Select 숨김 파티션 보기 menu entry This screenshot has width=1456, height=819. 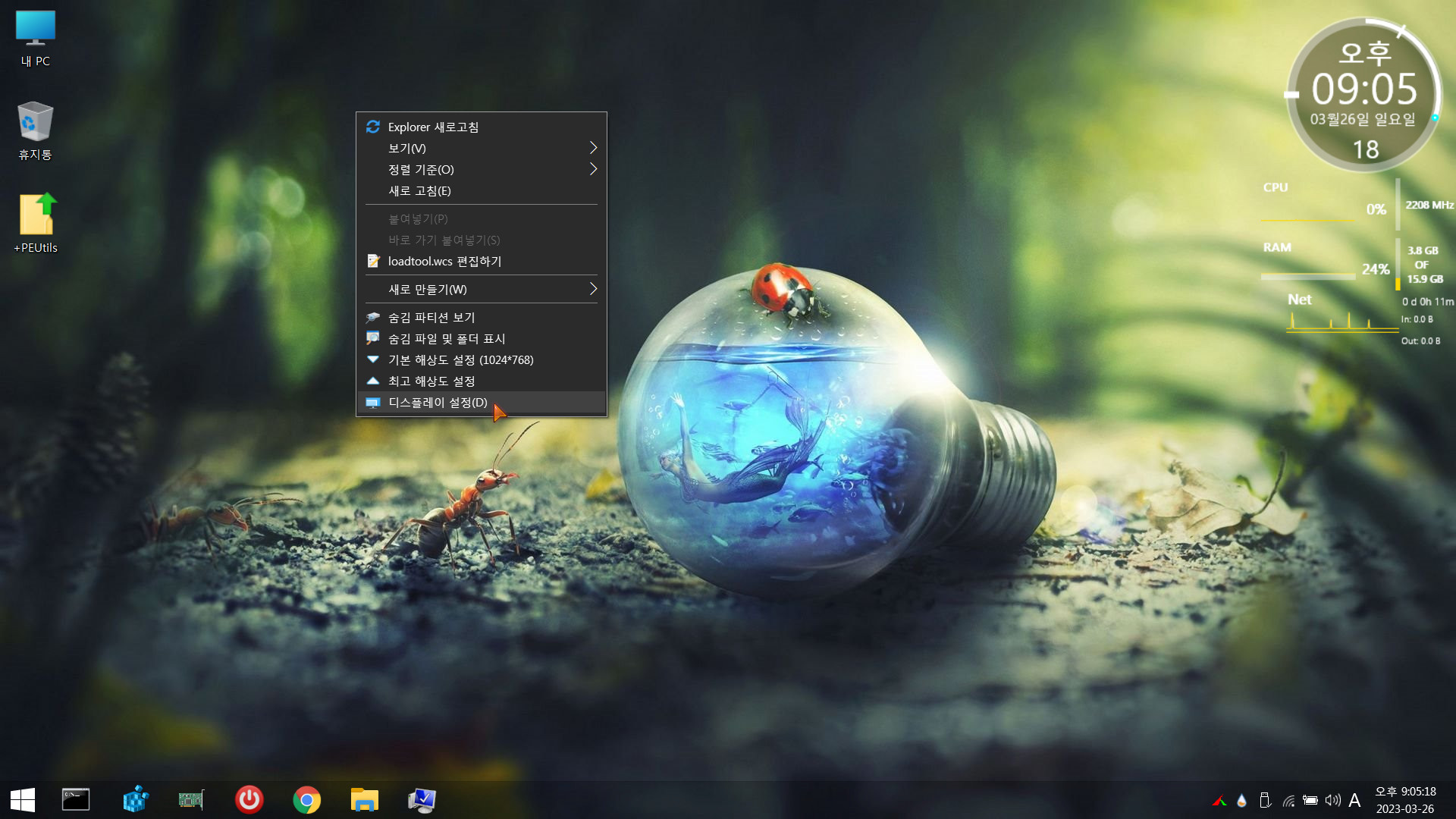coord(481,317)
